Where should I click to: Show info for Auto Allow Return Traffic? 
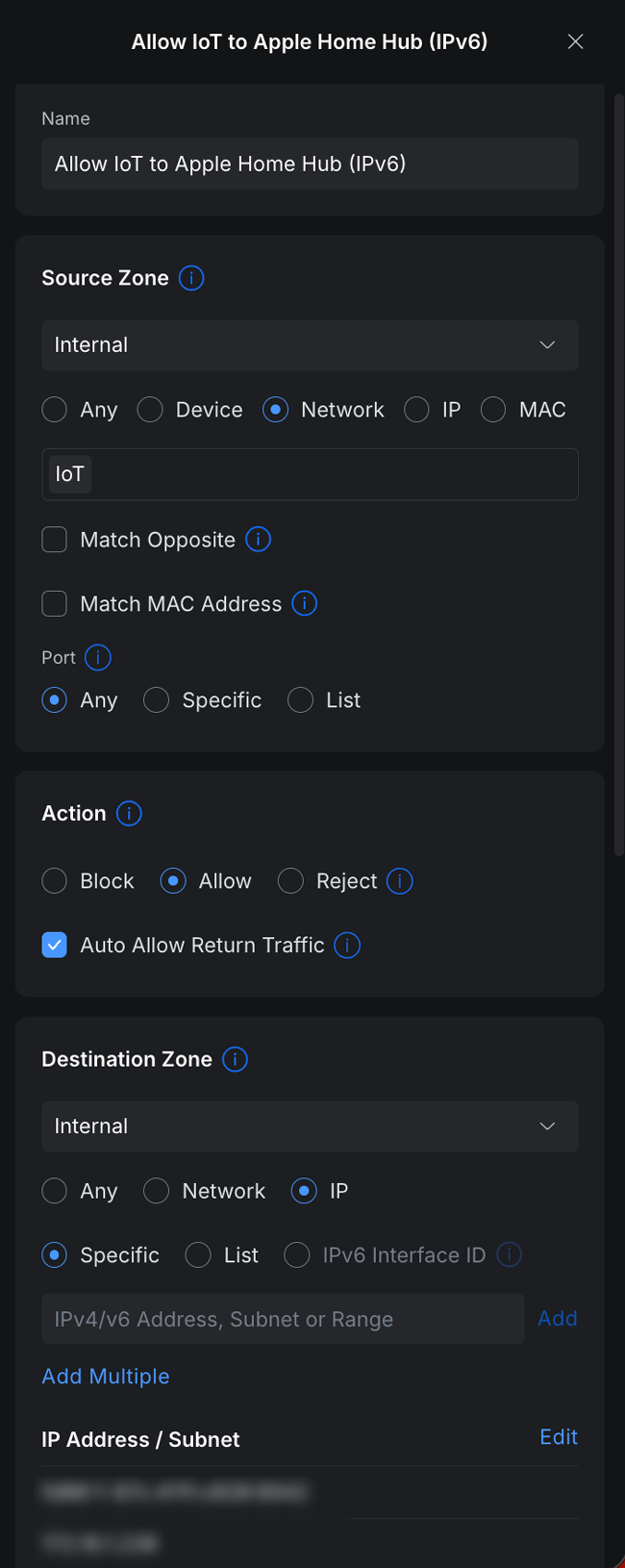[x=347, y=945]
